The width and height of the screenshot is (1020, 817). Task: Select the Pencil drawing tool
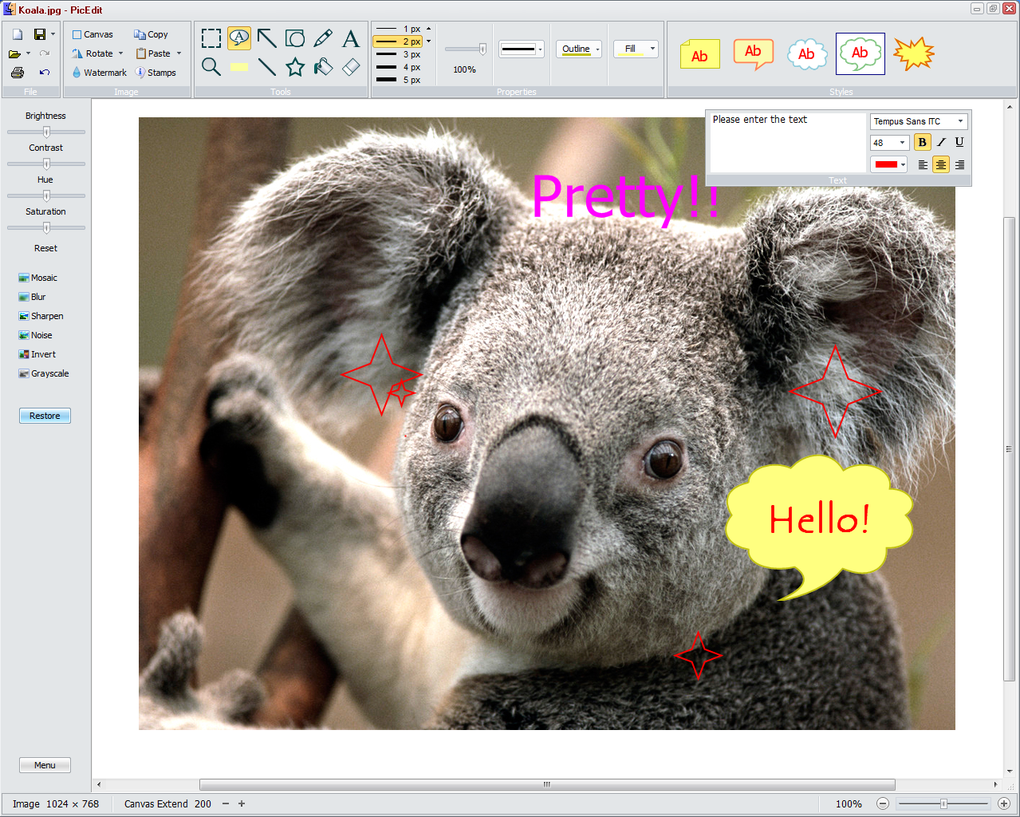(322, 38)
